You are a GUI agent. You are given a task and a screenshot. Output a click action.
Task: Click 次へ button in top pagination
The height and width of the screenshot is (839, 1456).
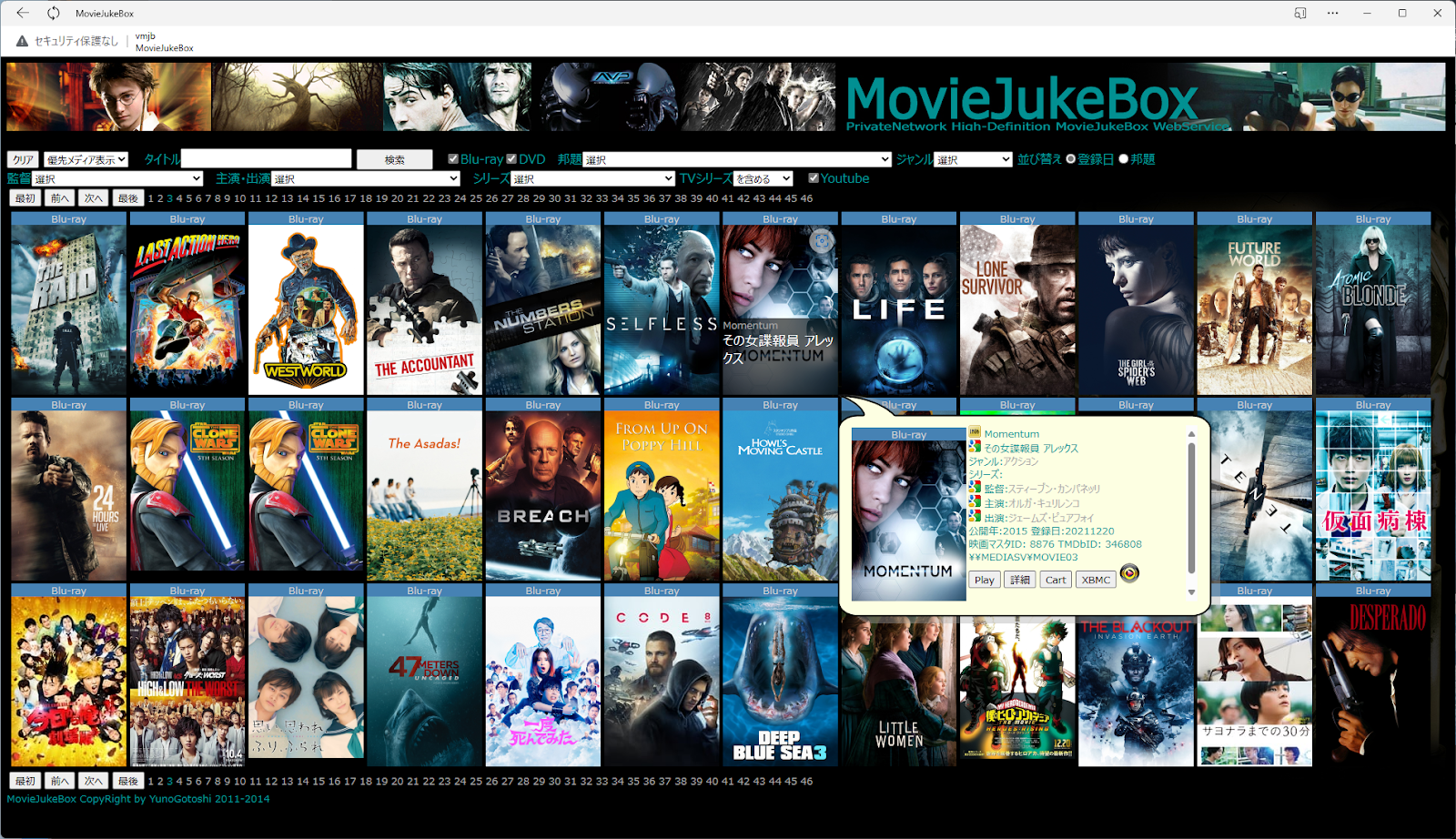click(94, 197)
